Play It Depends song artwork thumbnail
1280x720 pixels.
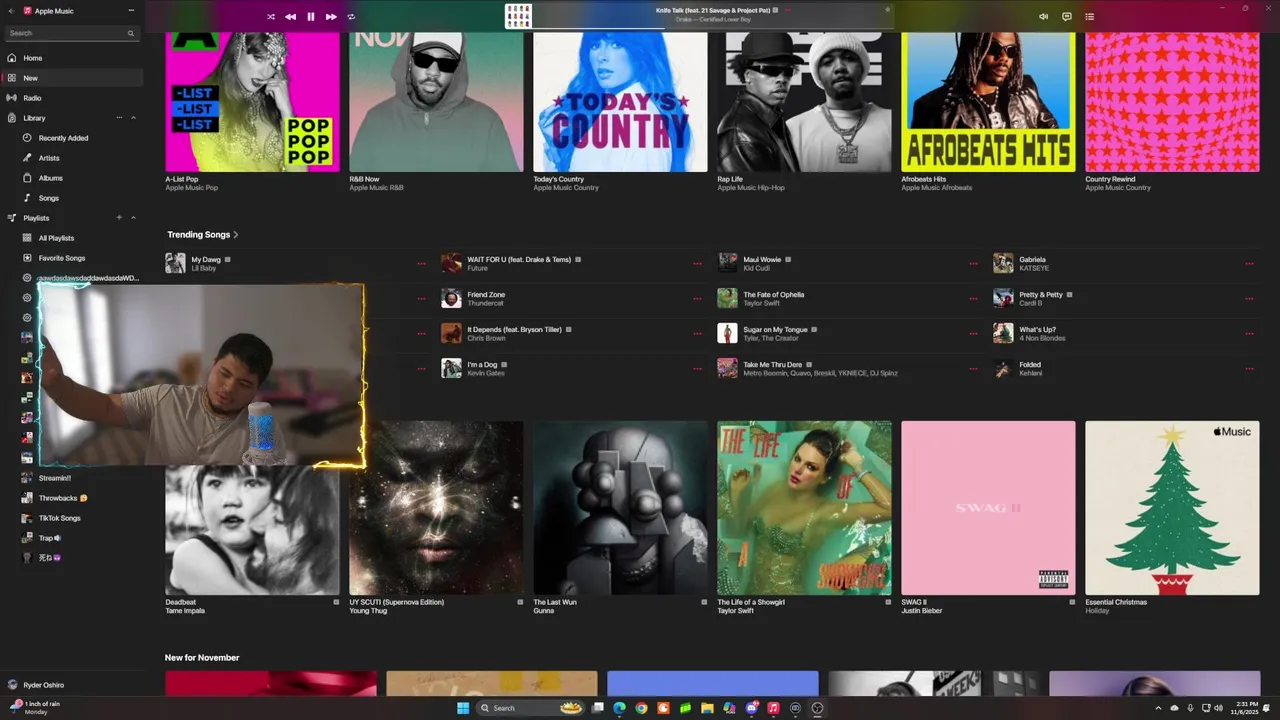[451, 333]
